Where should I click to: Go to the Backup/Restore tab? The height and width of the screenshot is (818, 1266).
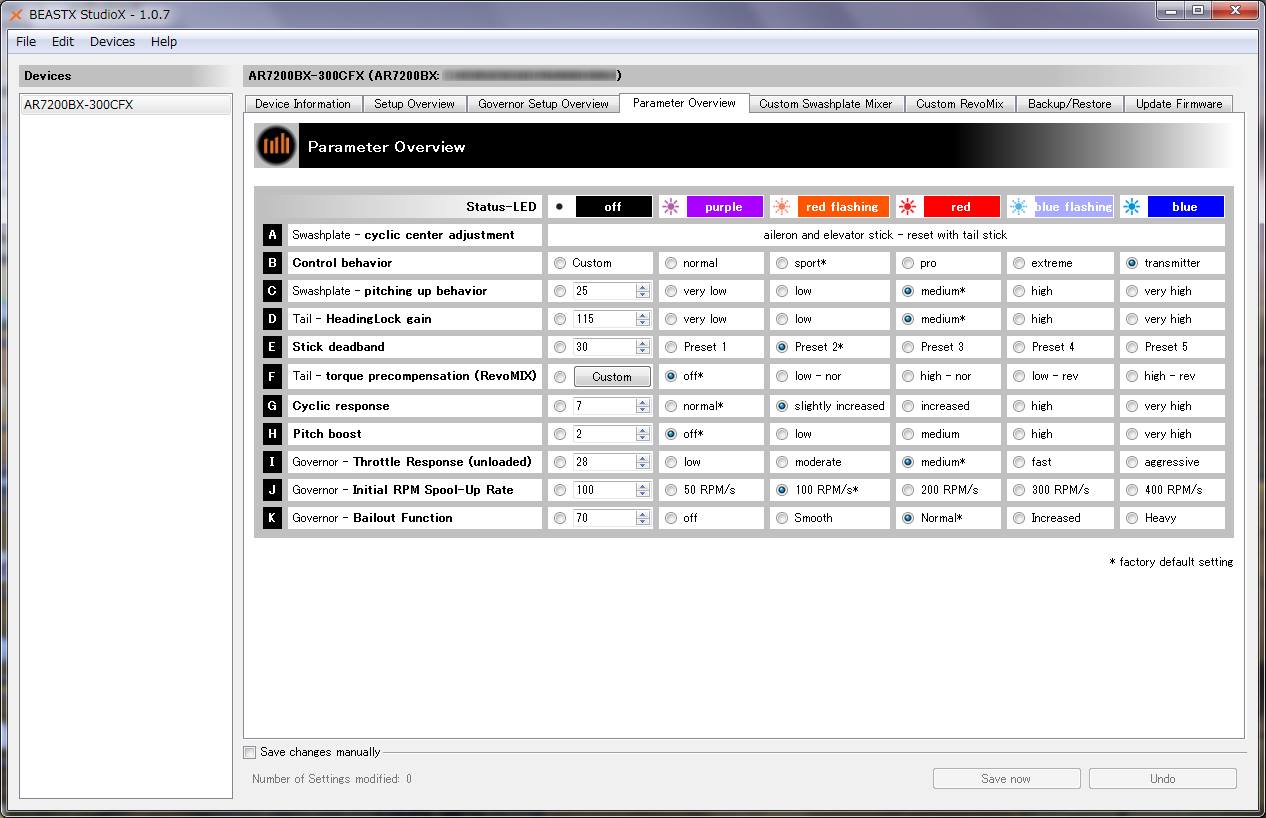[1070, 104]
